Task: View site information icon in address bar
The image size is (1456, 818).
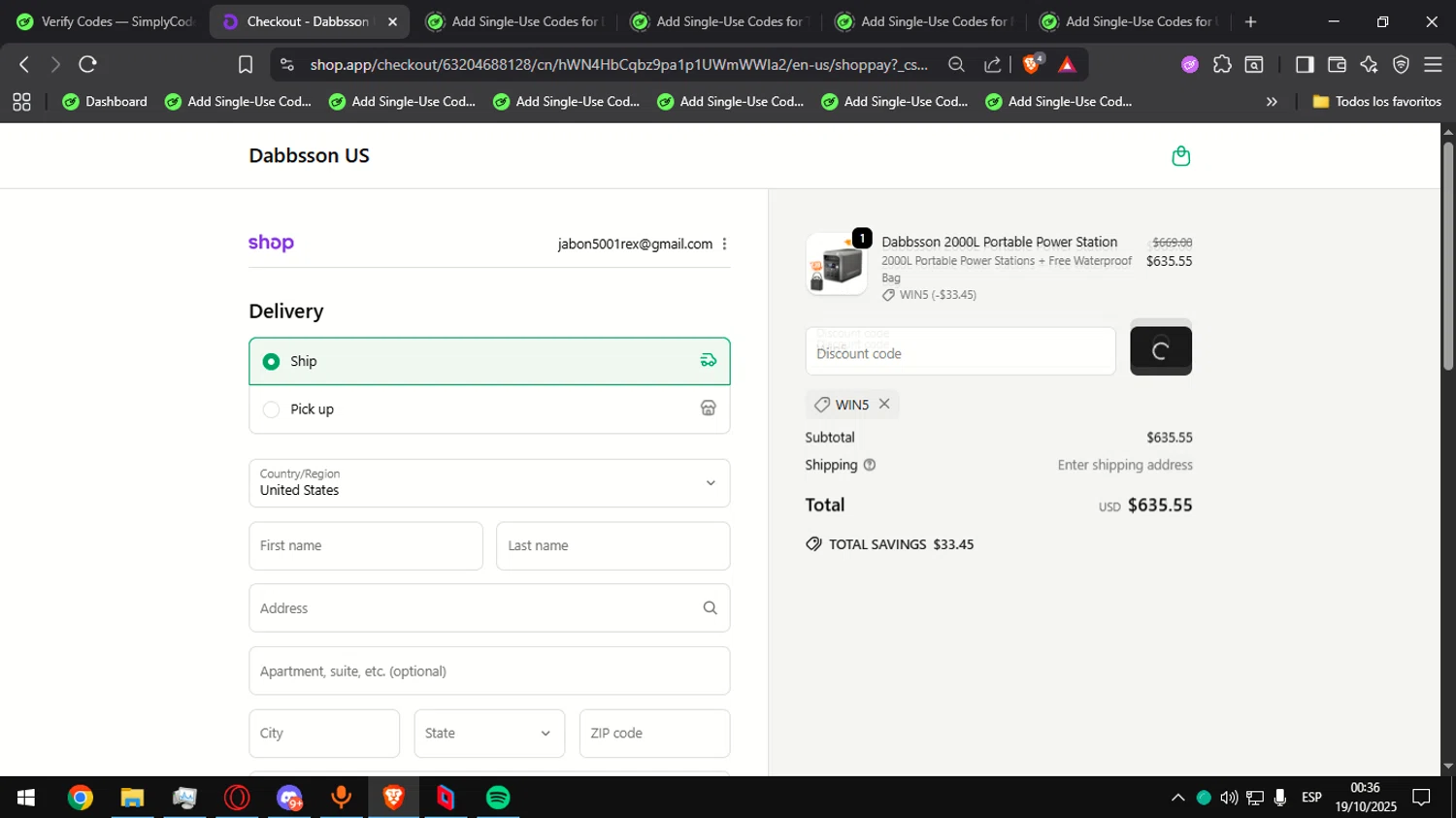Action: [286, 64]
